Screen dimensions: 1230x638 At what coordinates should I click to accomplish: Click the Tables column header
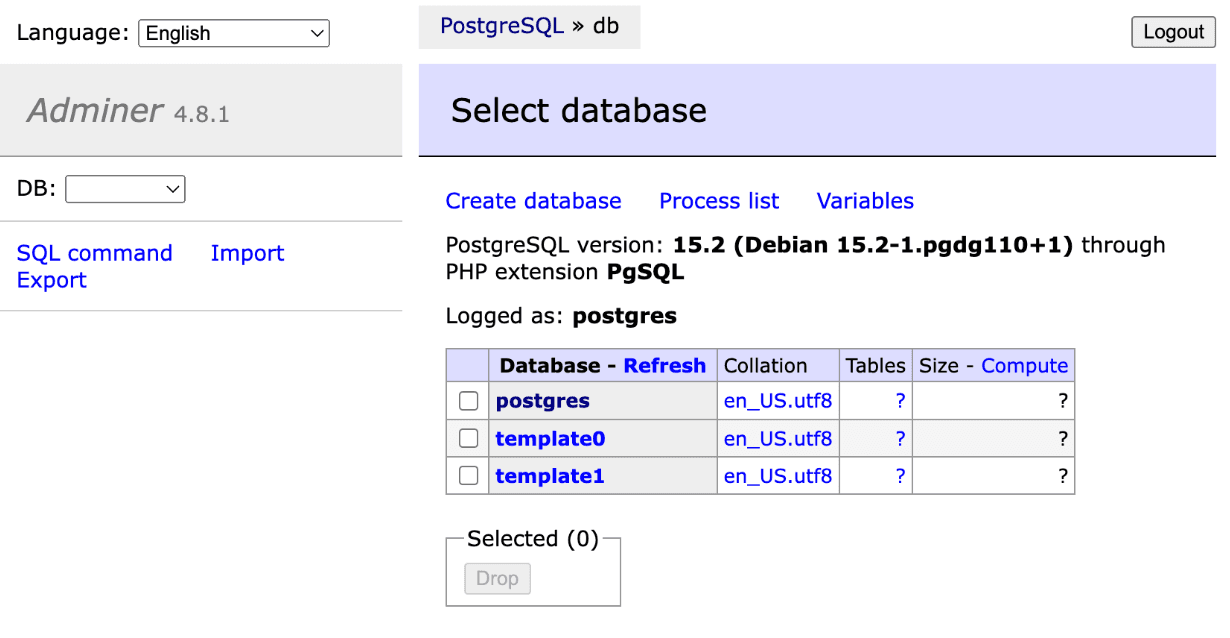[x=876, y=366]
